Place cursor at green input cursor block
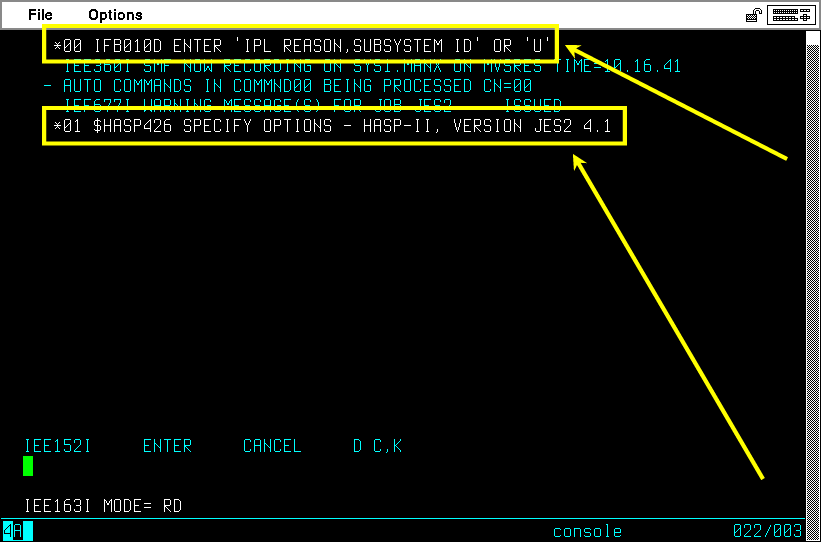Viewport: 821px width, 542px height. 28,466
